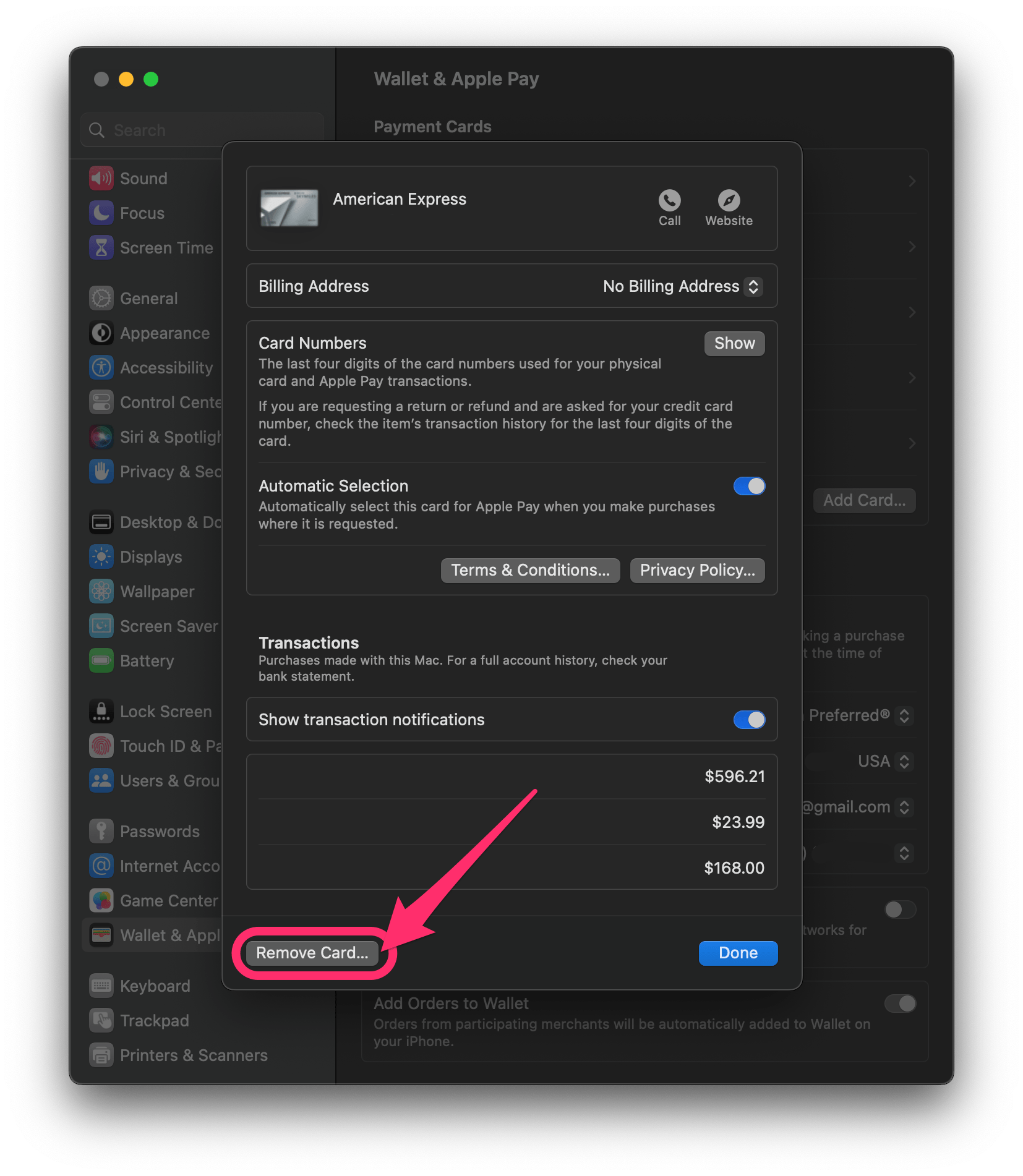Select the Wallpaper icon
The width and height of the screenshot is (1023, 1176).
[x=101, y=591]
